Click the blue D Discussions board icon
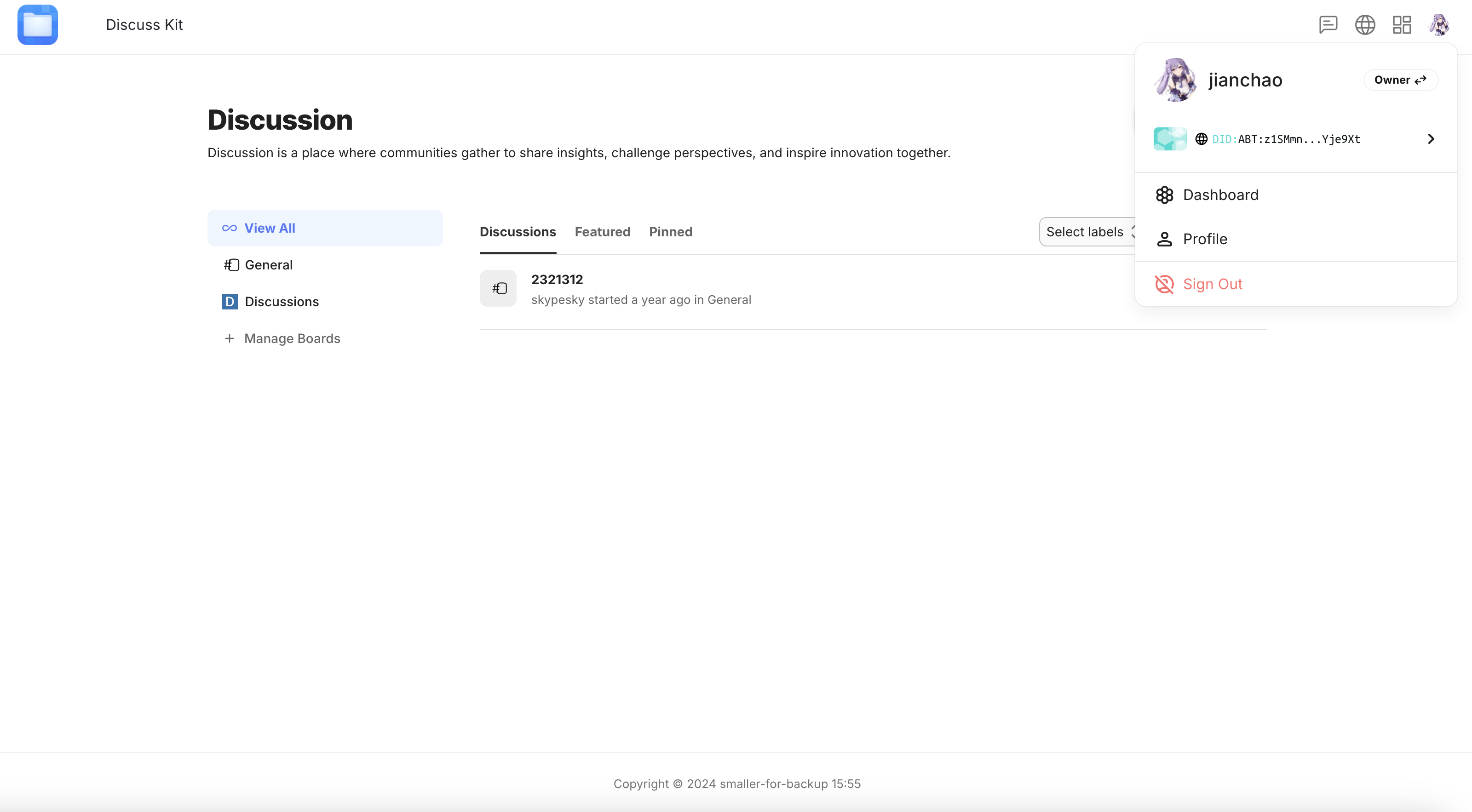Viewport: 1472px width, 812px height. coord(230,302)
